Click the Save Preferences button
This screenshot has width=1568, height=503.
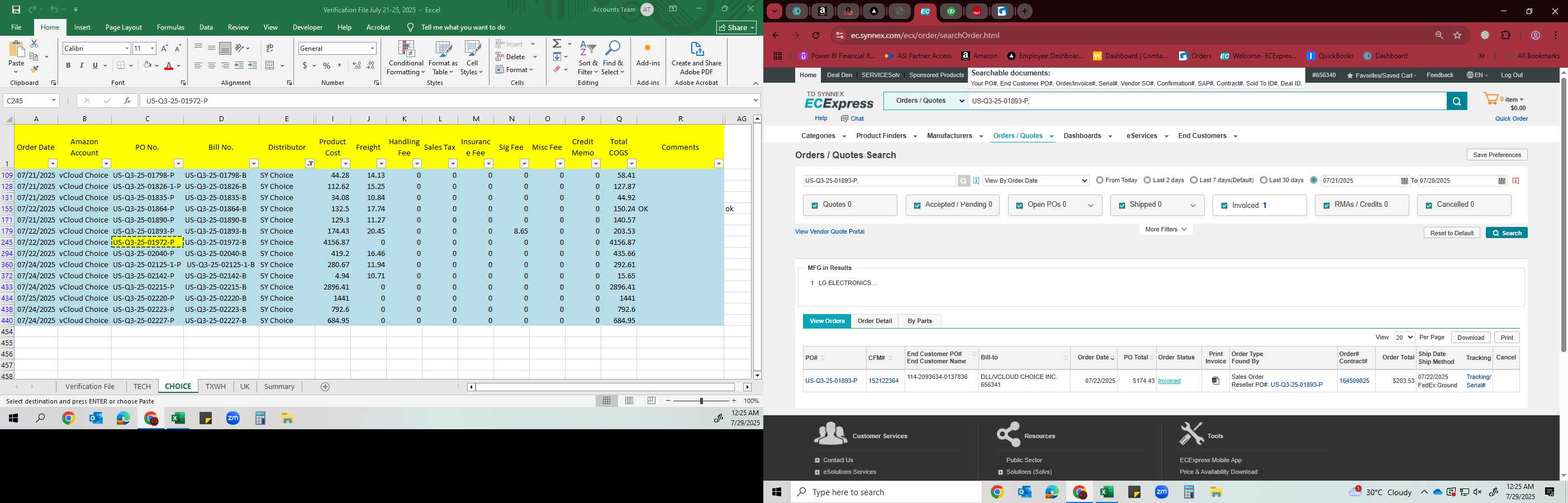pyautogui.click(x=1497, y=155)
